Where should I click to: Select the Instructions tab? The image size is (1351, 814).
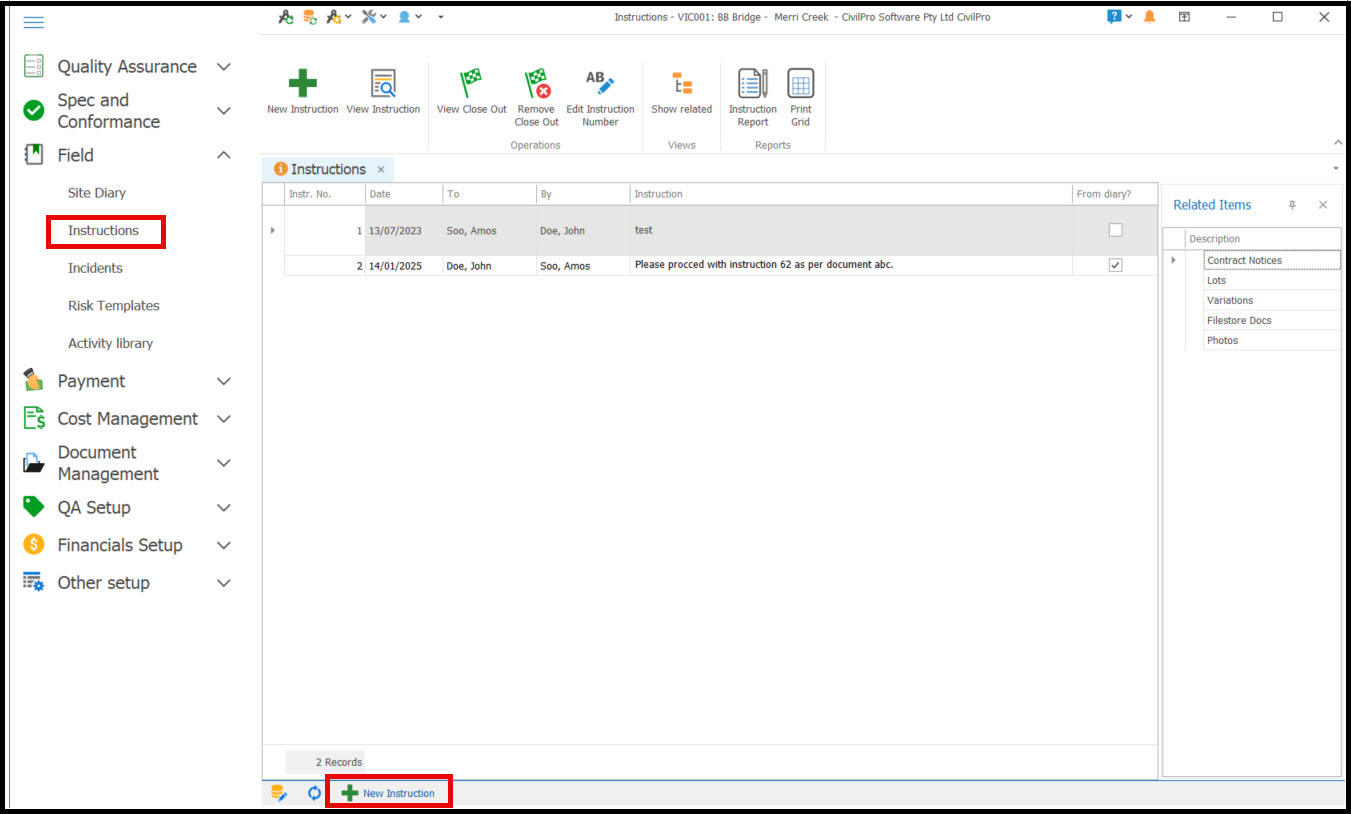(x=328, y=169)
